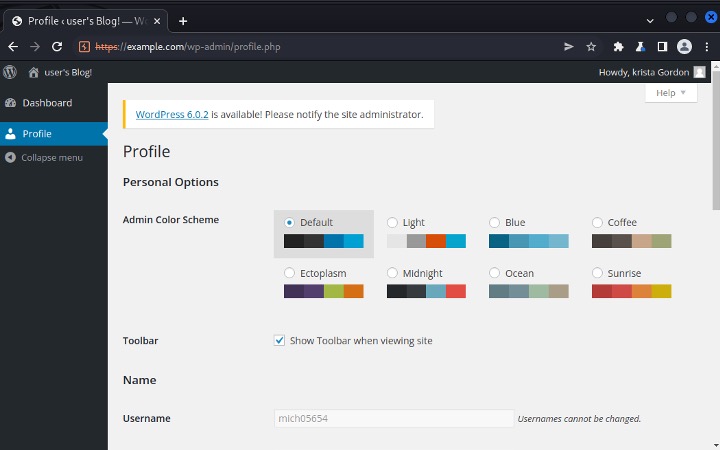The image size is (720, 450).
Task: Click the home icon beside user's Blog!
Action: pos(34,72)
